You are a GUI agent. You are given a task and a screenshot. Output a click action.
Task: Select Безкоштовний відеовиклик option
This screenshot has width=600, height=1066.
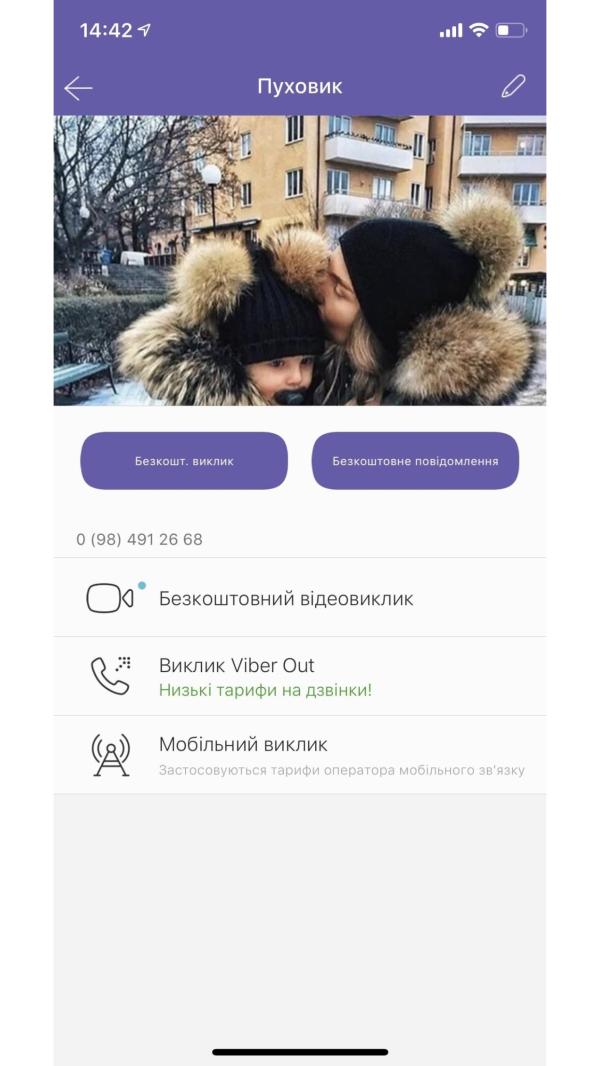pos(300,598)
